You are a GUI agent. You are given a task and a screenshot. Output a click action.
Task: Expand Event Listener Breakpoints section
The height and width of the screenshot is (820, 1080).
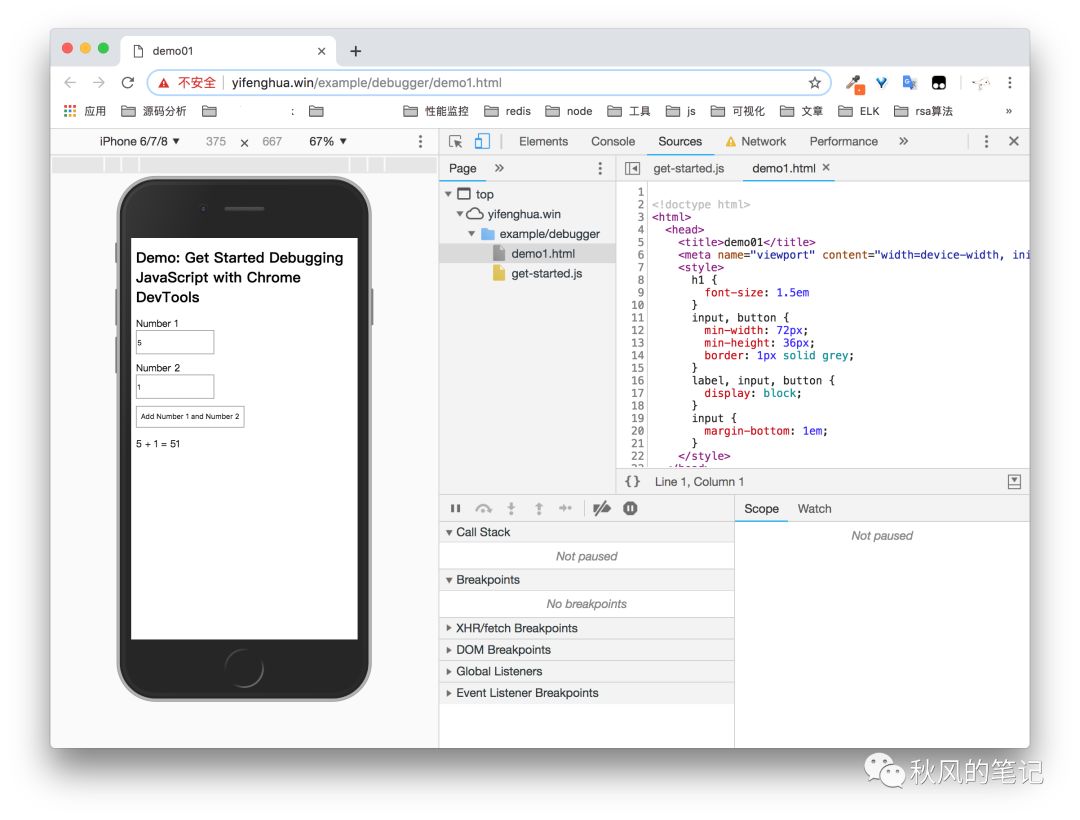pos(449,693)
